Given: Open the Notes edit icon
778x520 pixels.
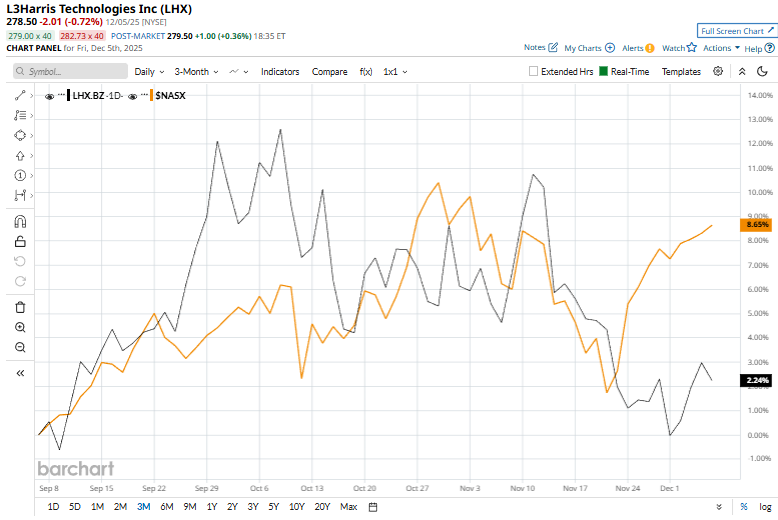Looking at the screenshot, I should pyautogui.click(x=553, y=48).
